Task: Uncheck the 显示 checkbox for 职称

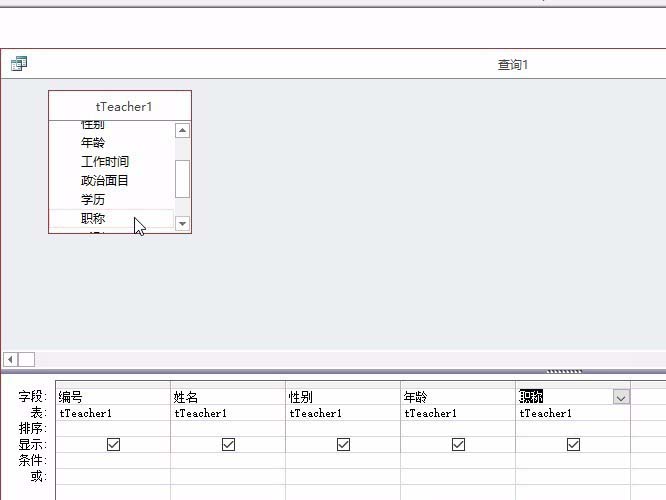Action: (573, 445)
